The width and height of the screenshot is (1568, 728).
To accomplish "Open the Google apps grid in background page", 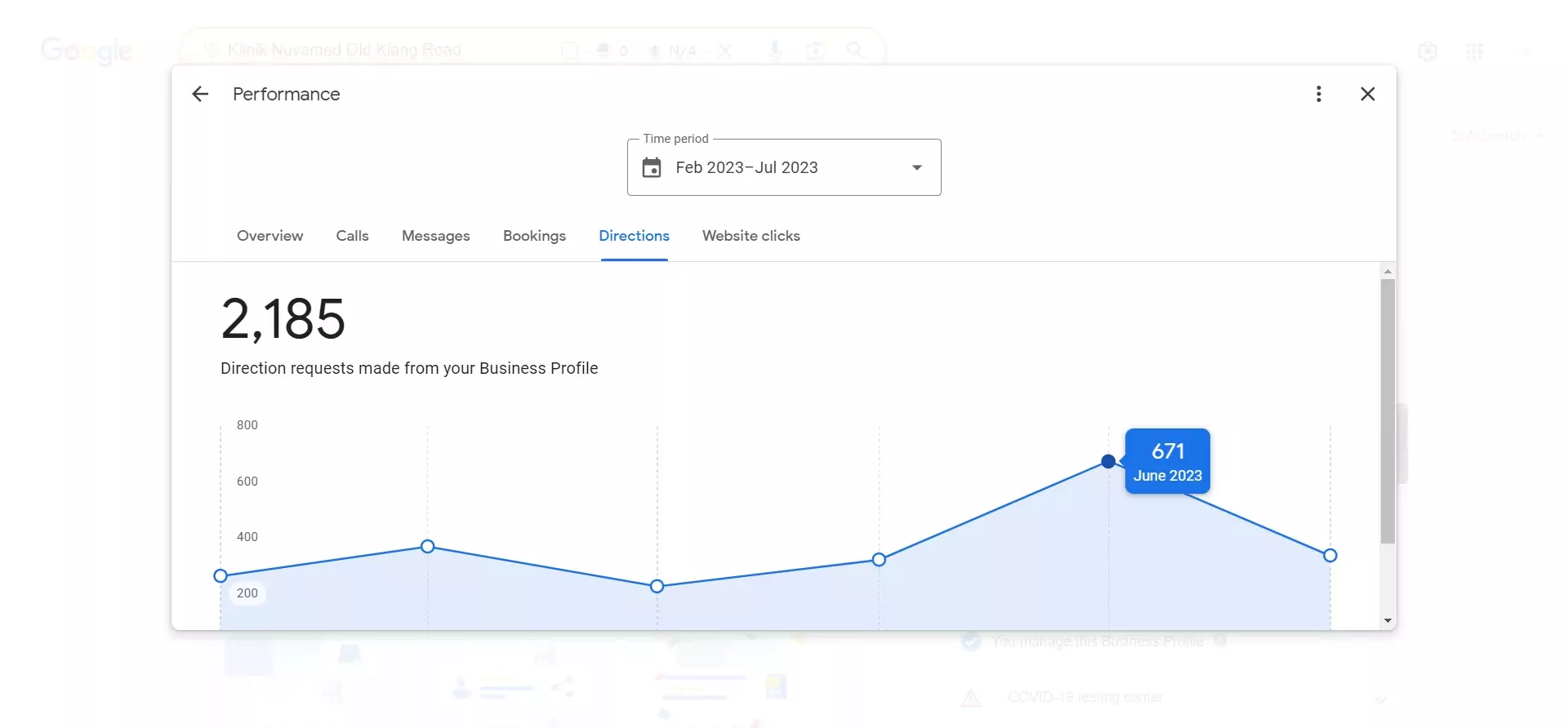I will point(1474,51).
